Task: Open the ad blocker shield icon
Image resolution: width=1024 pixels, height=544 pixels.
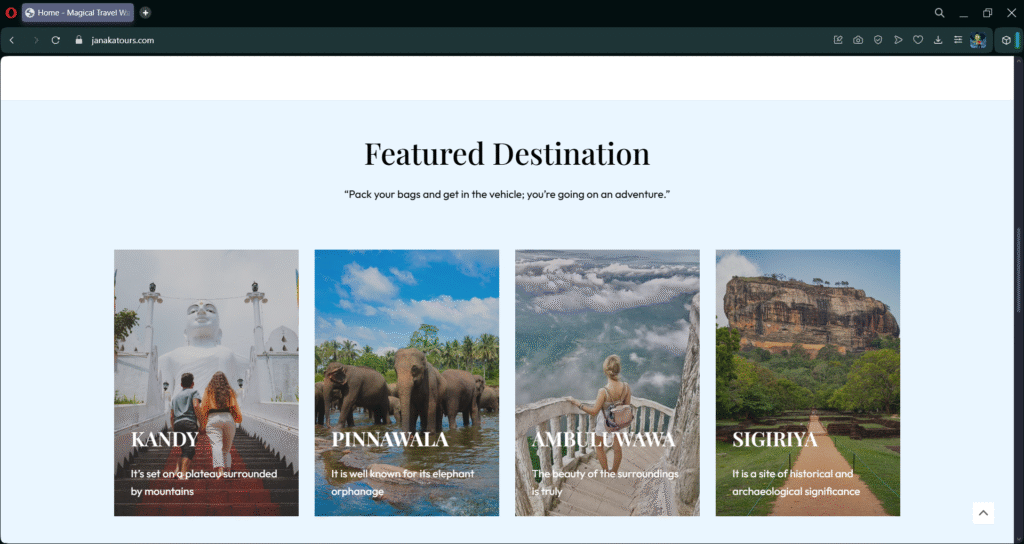Action: (878, 40)
